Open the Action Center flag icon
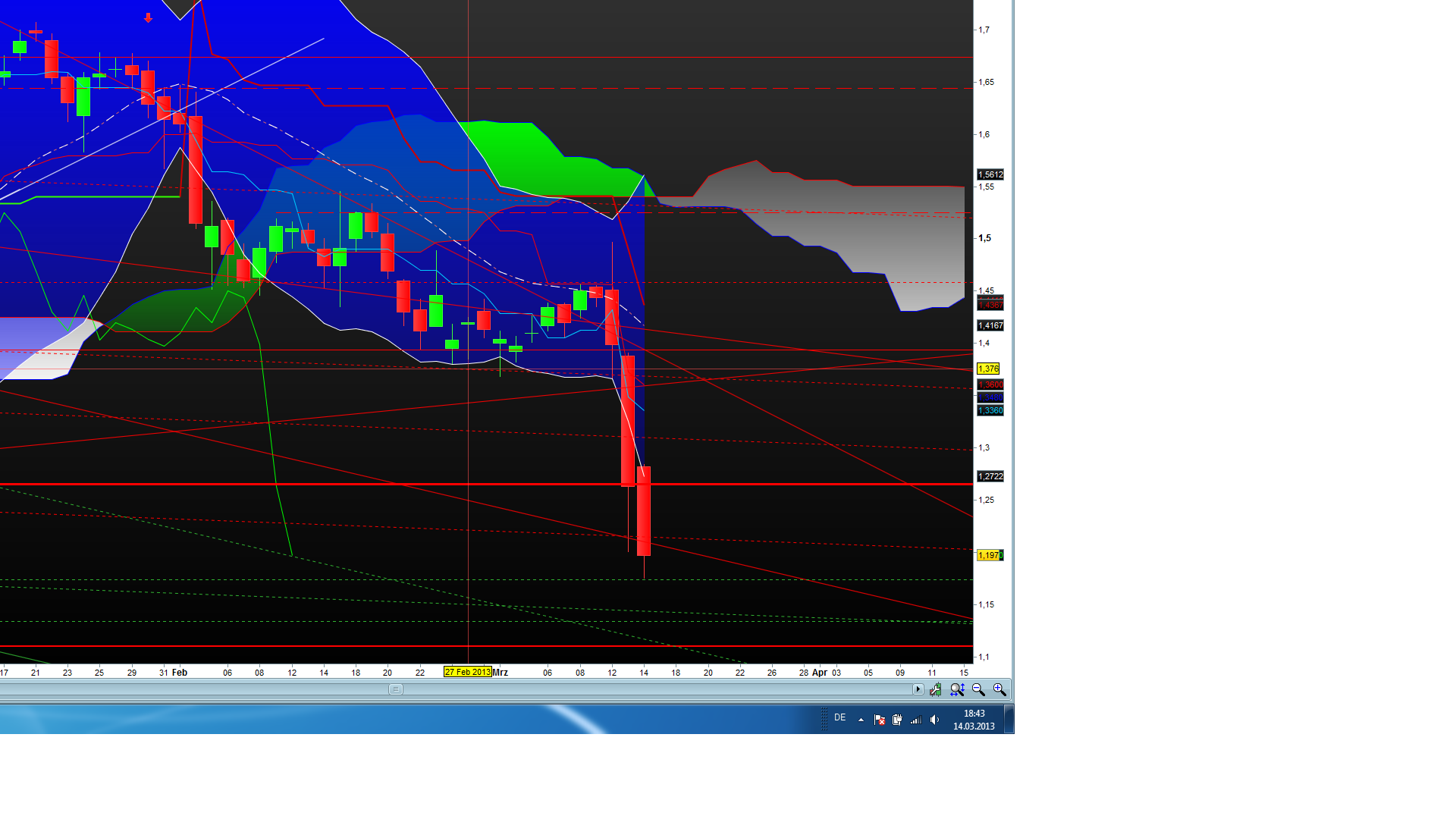Image resolution: width=1456 pixels, height=819 pixels. point(880,720)
